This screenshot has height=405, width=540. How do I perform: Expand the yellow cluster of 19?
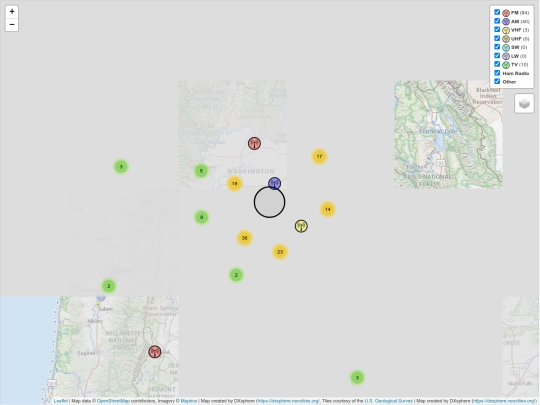coord(235,183)
